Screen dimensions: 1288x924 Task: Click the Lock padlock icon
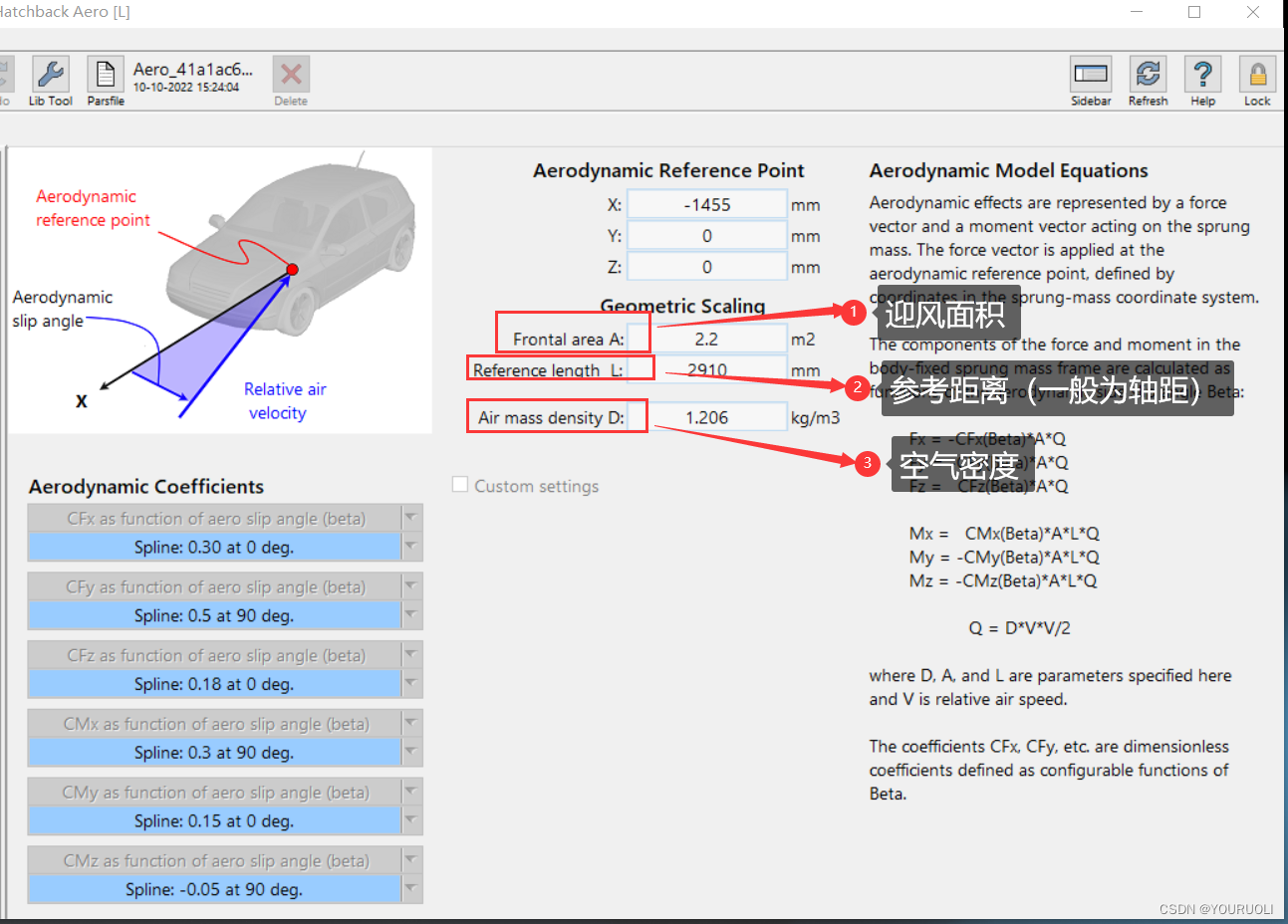click(x=1257, y=75)
